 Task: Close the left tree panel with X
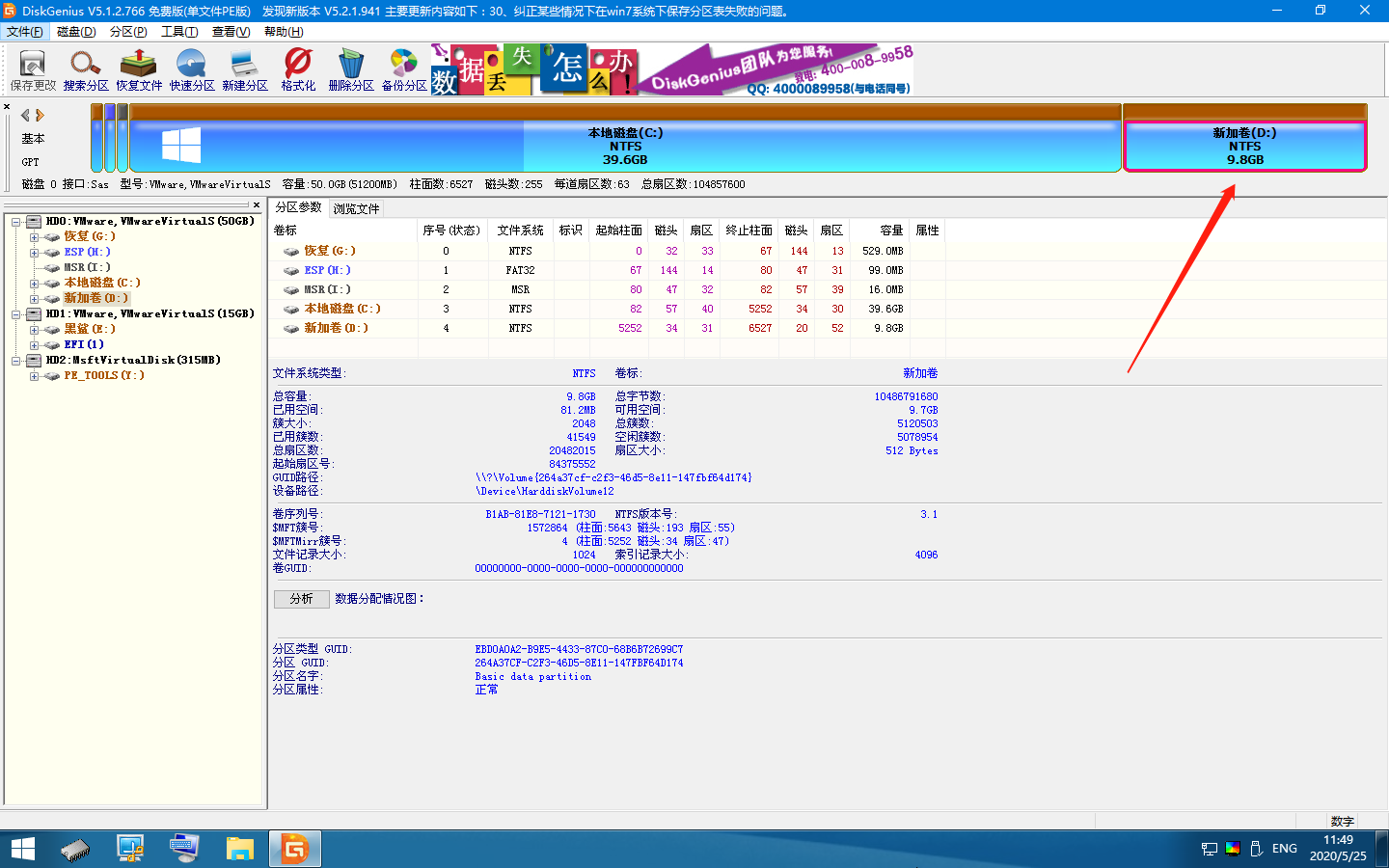click(256, 204)
